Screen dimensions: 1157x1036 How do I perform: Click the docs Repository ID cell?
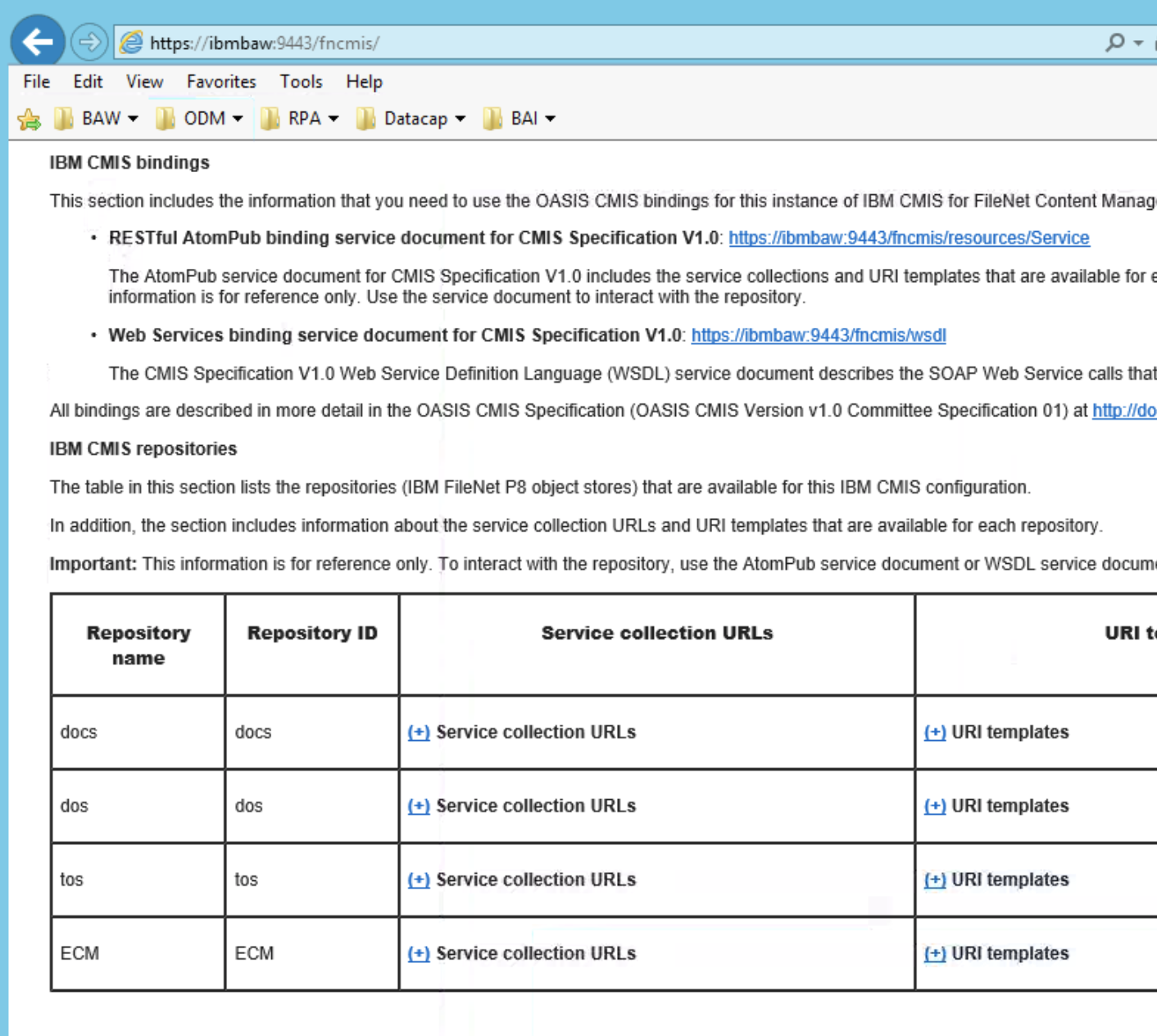coord(312,732)
